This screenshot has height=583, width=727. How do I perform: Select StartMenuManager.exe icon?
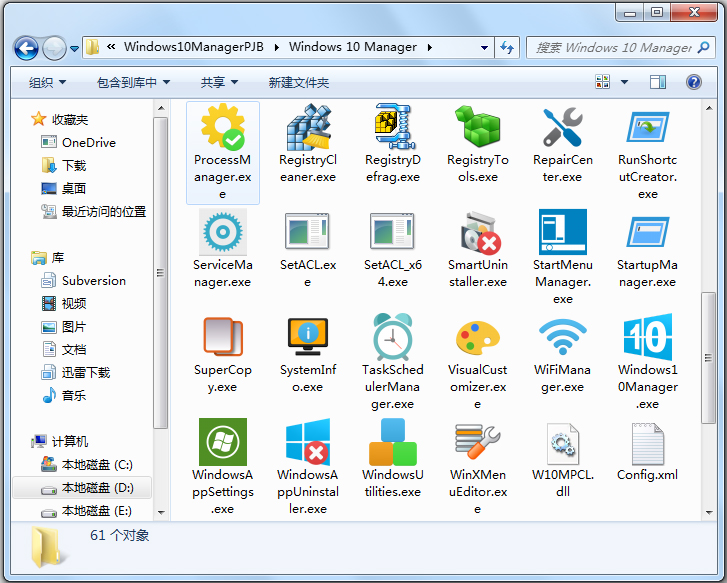[x=563, y=232]
